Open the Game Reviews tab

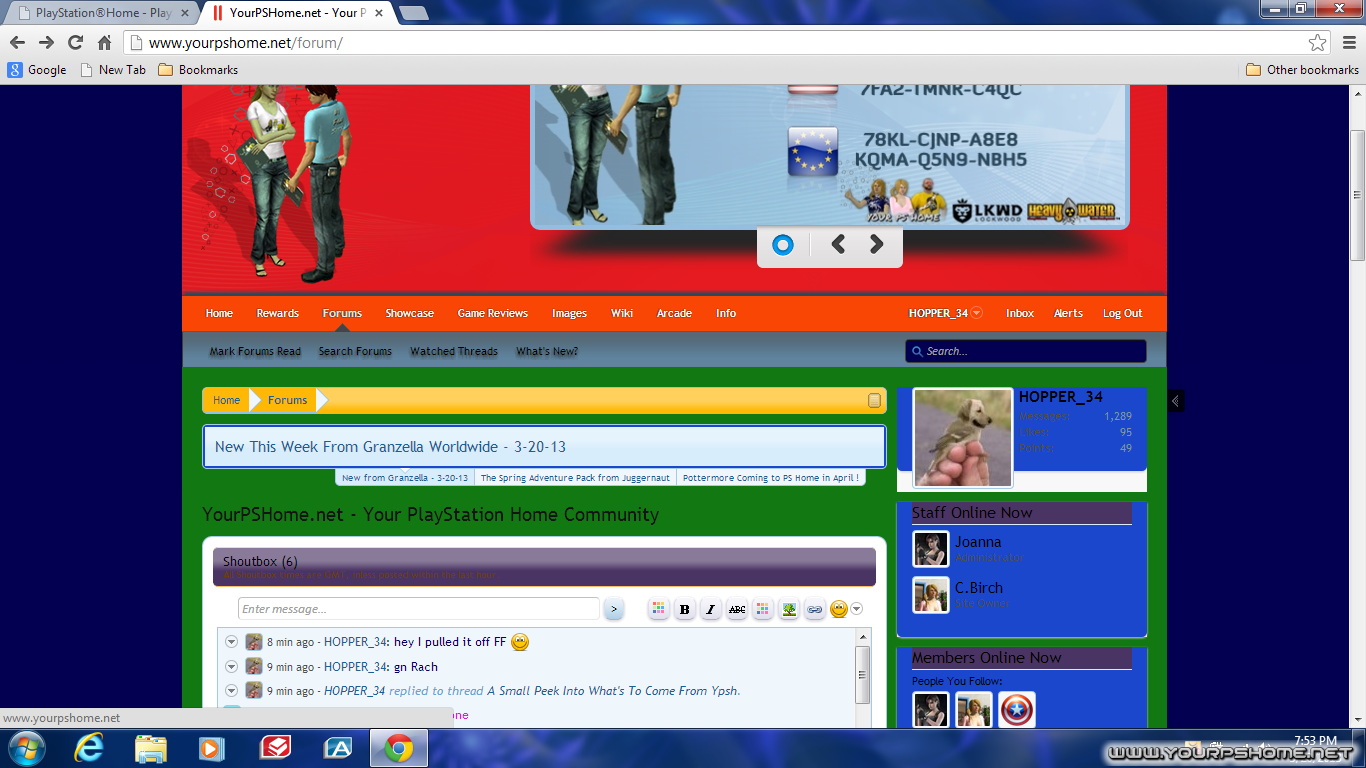pyautogui.click(x=492, y=313)
